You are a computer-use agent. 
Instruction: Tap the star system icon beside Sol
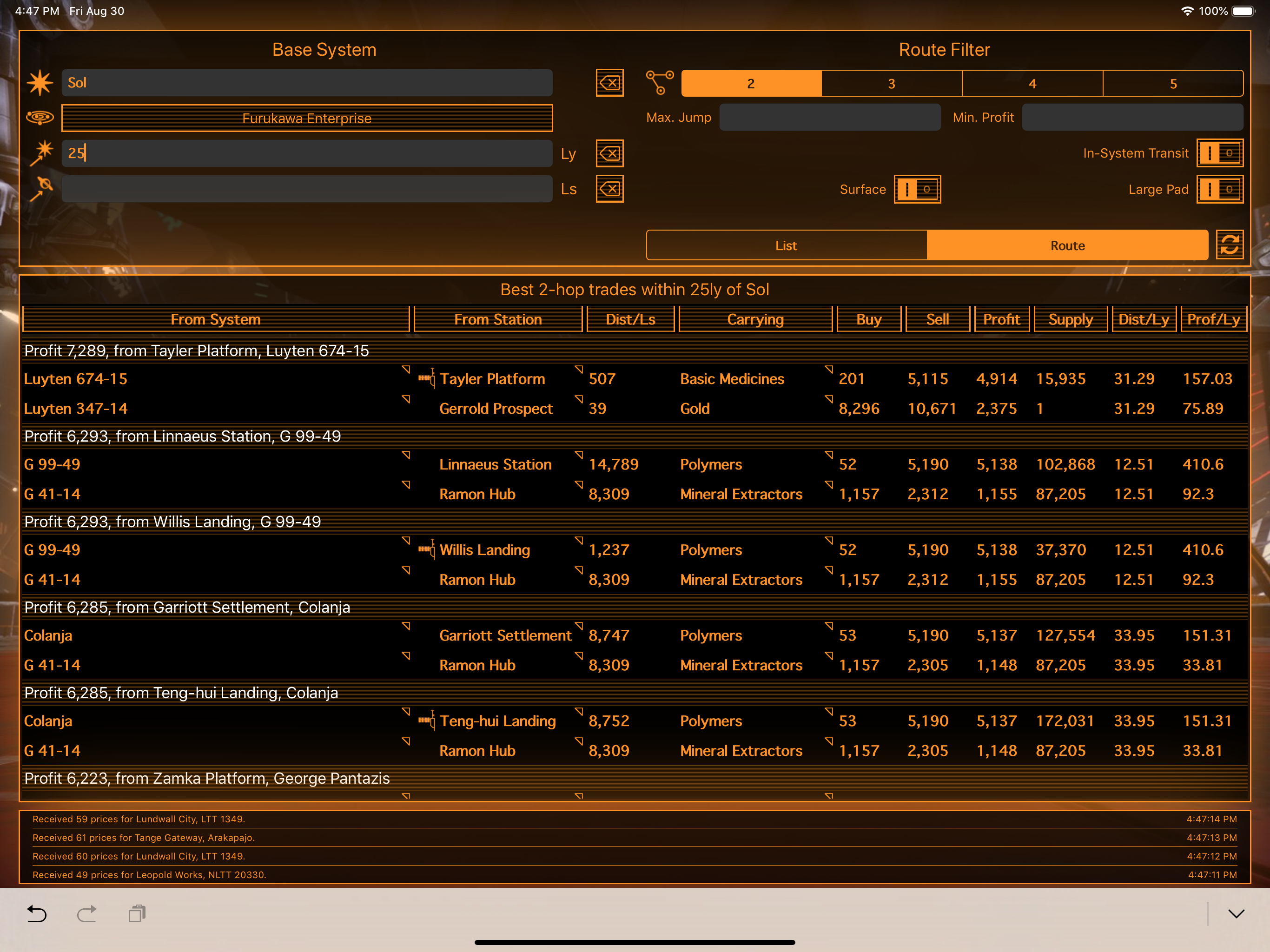coord(40,83)
